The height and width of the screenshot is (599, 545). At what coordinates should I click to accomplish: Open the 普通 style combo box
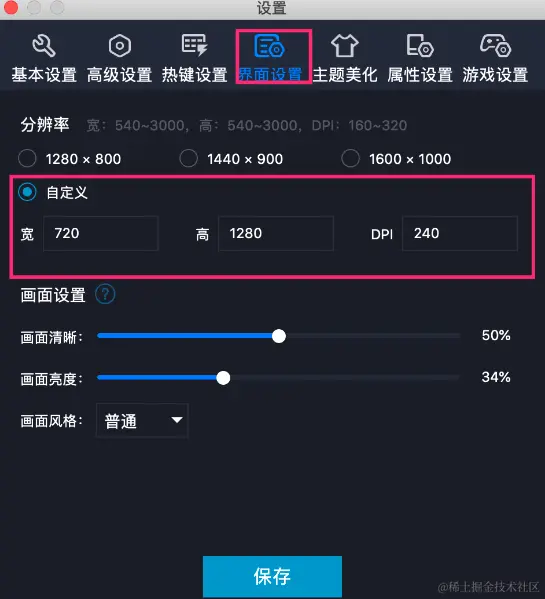coord(142,420)
